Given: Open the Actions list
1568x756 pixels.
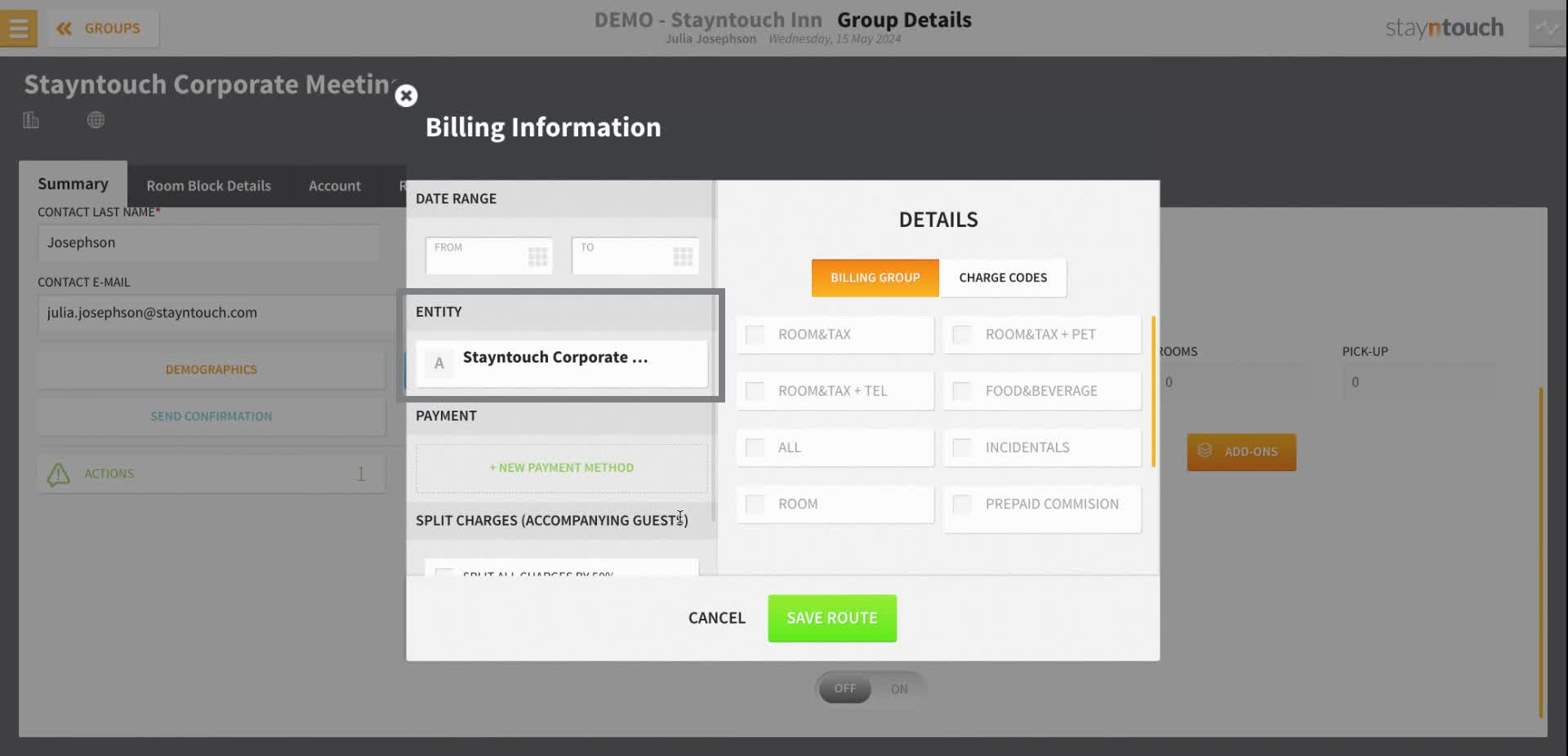Looking at the screenshot, I should pos(211,474).
